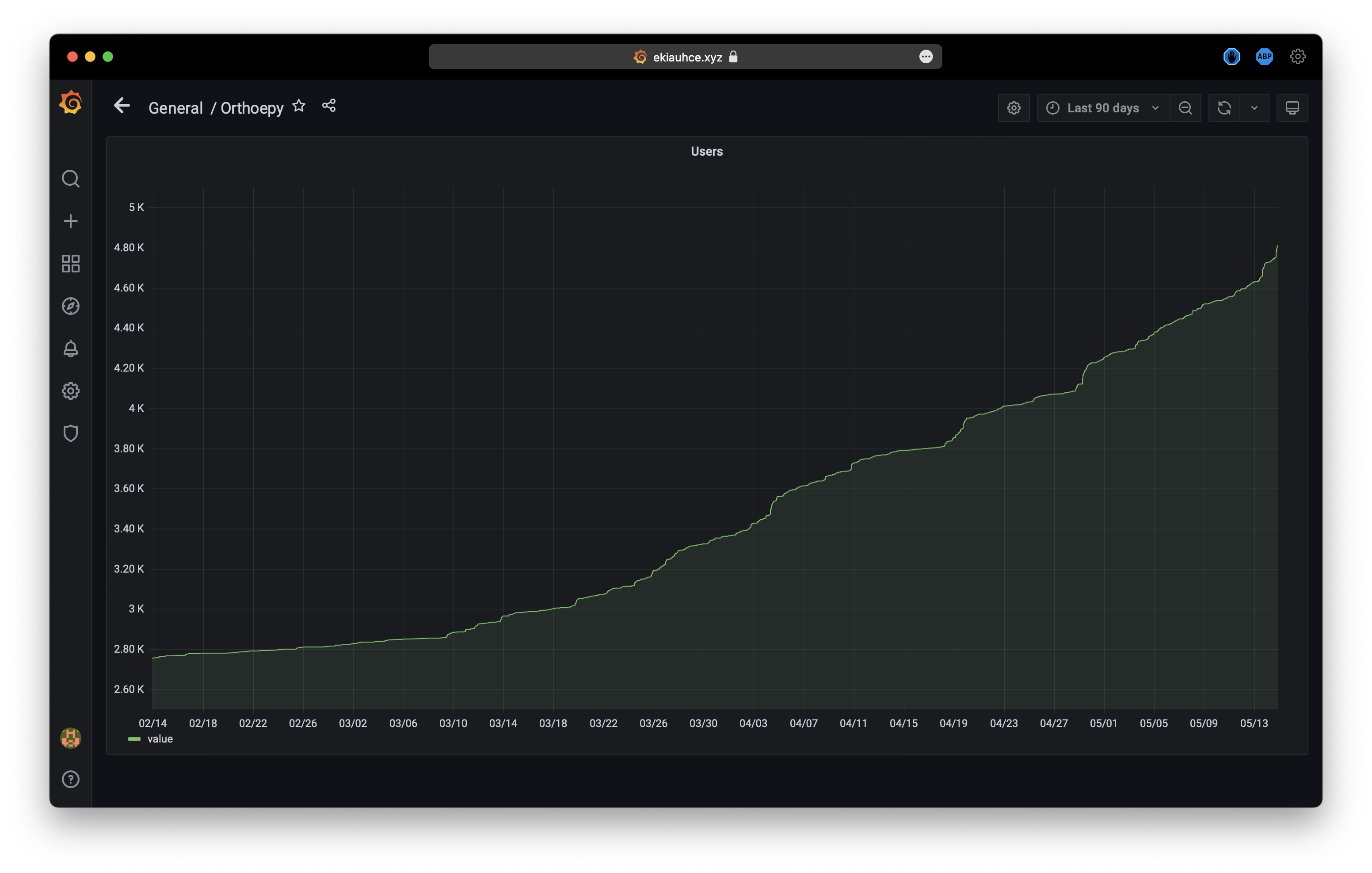Screen dimensions: 1372x873
Task: Open the user avatar profile menu
Action: [71, 738]
